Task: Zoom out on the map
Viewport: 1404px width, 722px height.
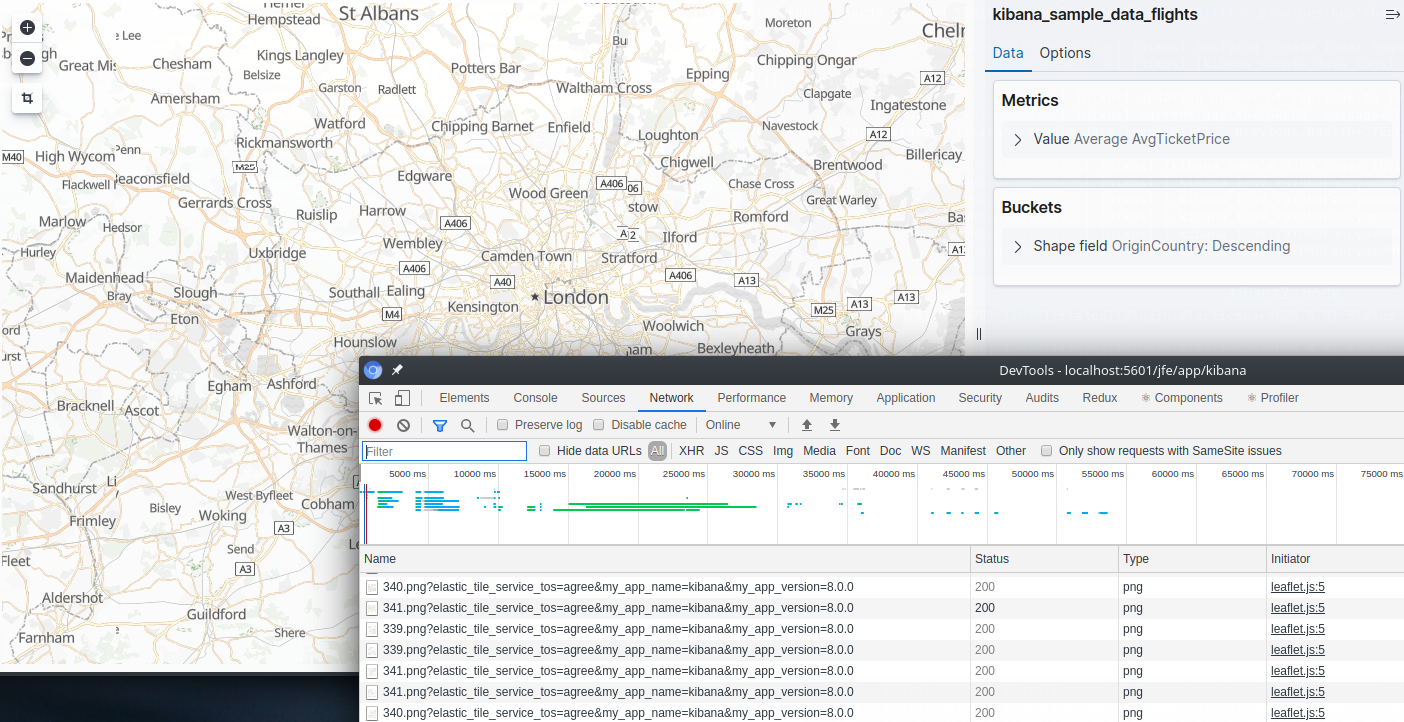Action: coord(27,58)
